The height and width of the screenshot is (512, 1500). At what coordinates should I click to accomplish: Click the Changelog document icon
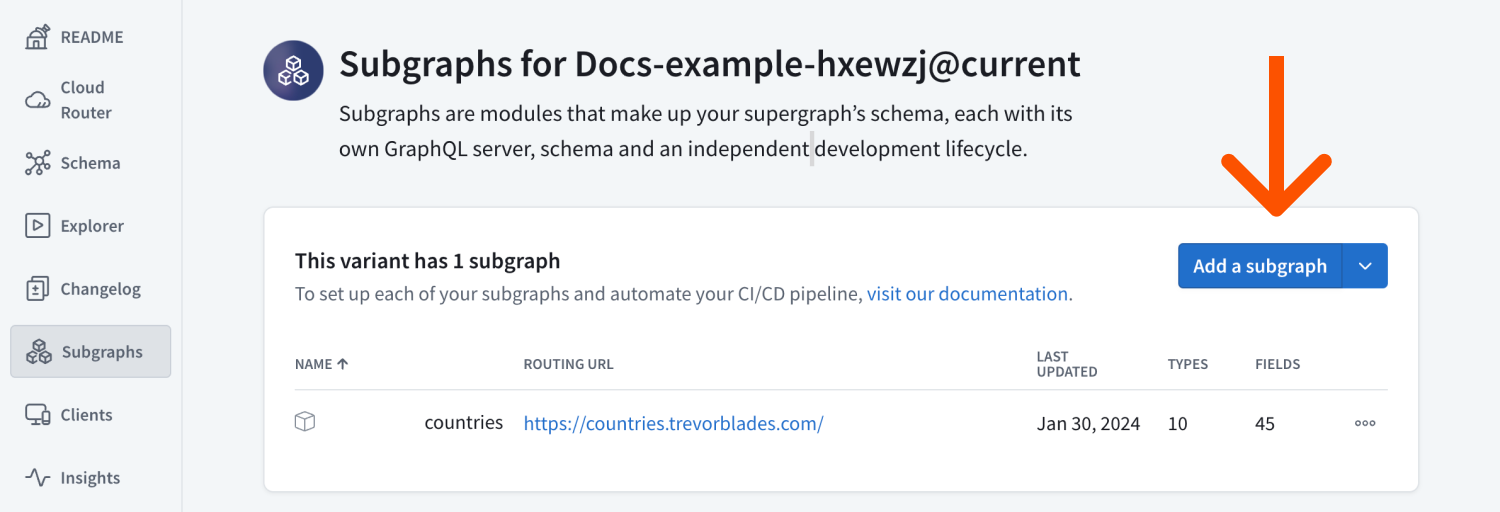pyautogui.click(x=38, y=289)
